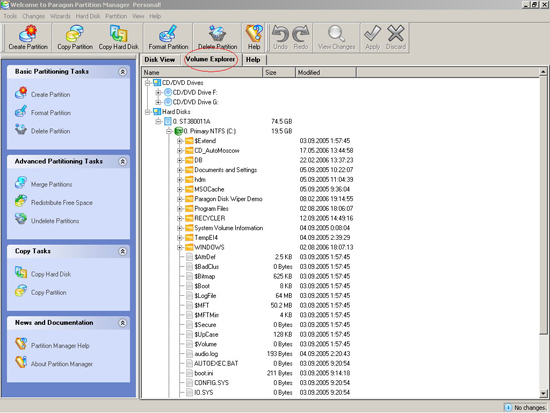Select the RECYCLER folder

[209, 218]
